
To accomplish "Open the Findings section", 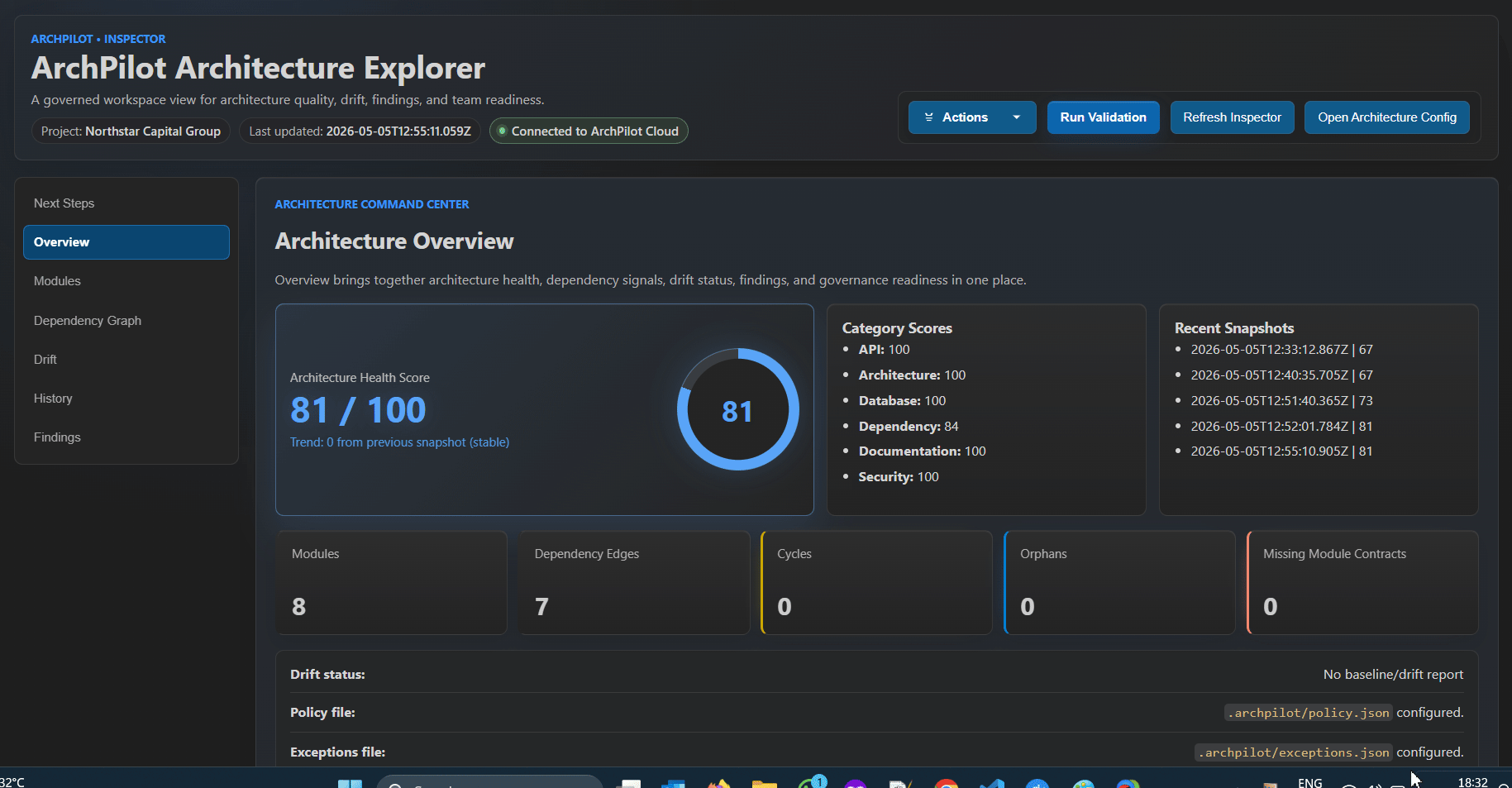I will point(126,437).
